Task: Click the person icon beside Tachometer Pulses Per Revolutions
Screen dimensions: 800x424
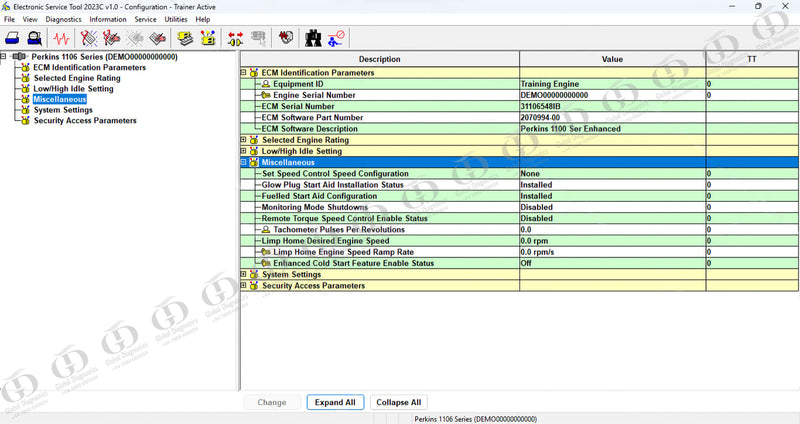Action: [x=266, y=230]
